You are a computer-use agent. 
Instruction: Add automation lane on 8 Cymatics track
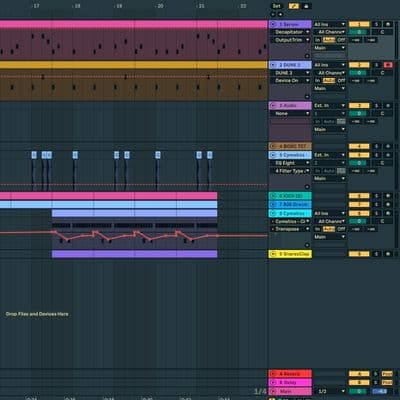[307, 245]
